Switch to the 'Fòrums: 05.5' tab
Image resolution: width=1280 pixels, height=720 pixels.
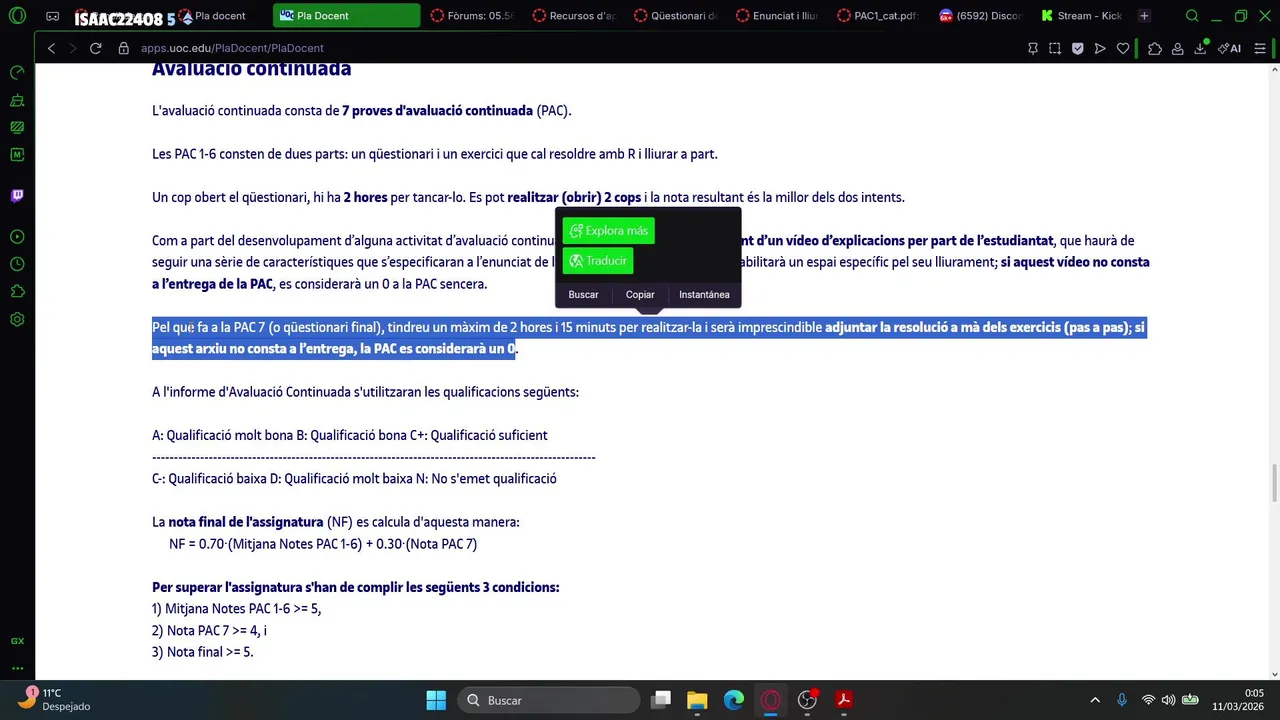471,16
